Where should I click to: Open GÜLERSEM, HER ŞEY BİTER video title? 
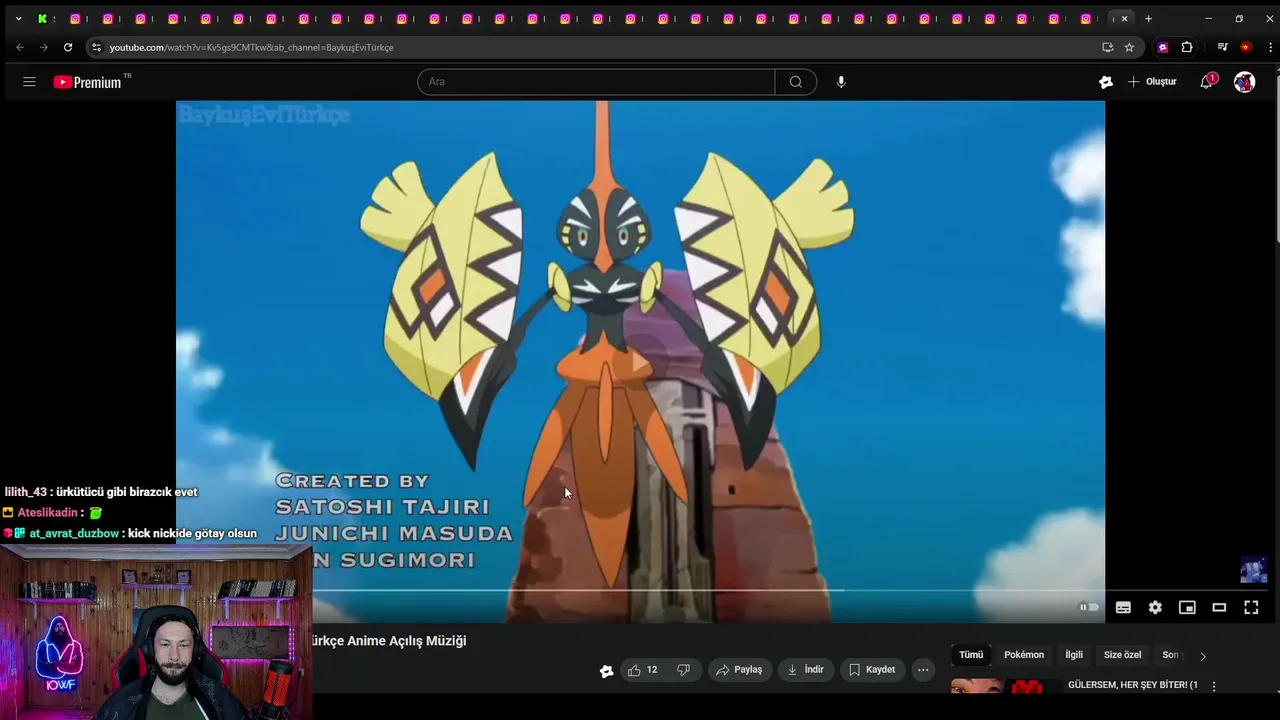coord(1132,685)
